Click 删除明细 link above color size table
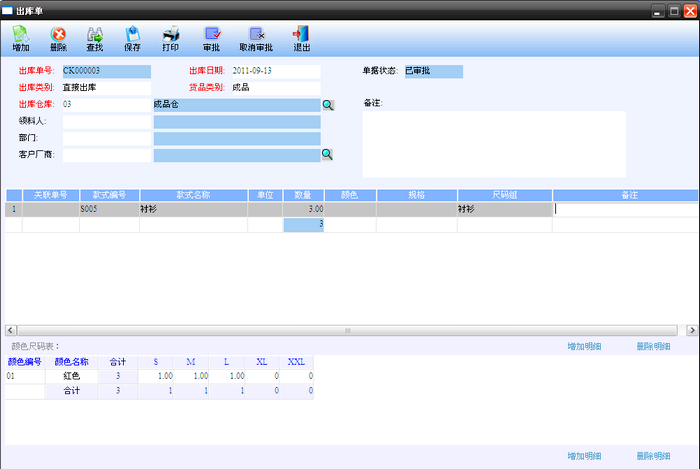 click(x=653, y=346)
